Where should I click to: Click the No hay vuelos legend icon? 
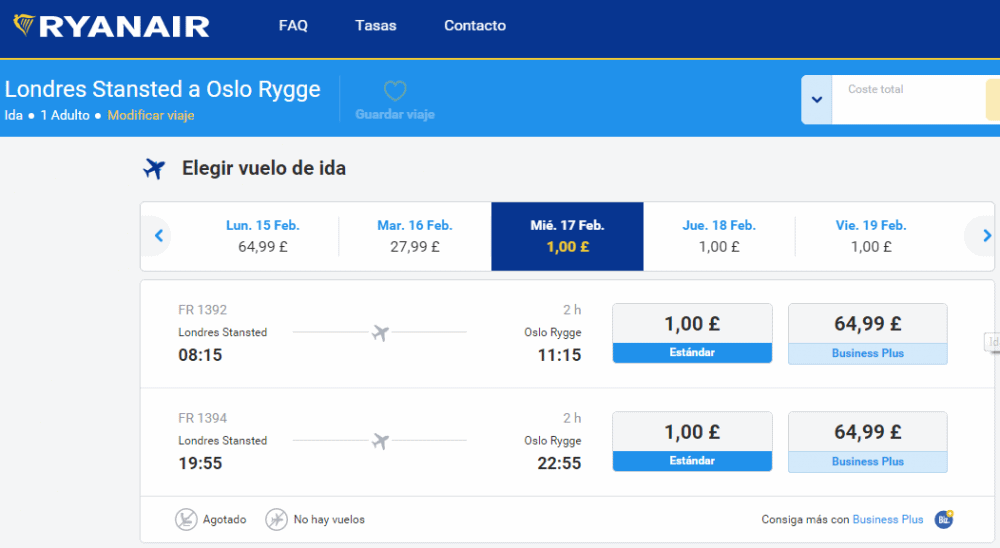click(x=276, y=519)
